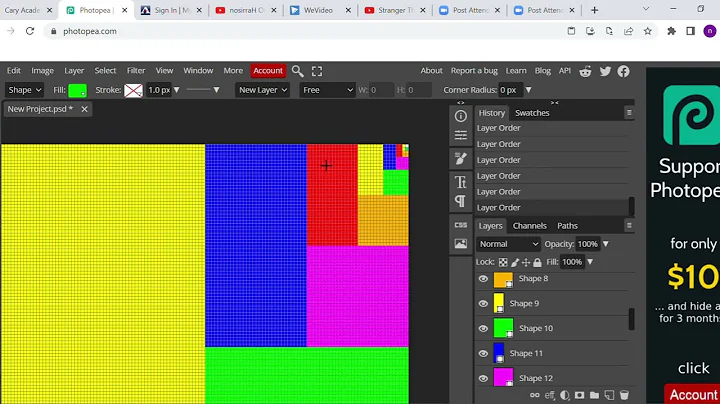The image size is (720, 404).
Task: Open Photopea Reddit icon link
Action: point(585,71)
